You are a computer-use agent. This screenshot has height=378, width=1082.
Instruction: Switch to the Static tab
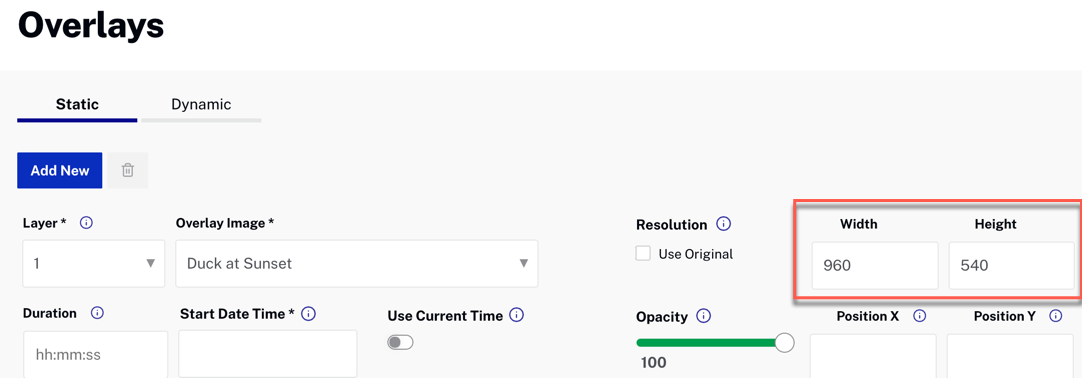[77, 105]
